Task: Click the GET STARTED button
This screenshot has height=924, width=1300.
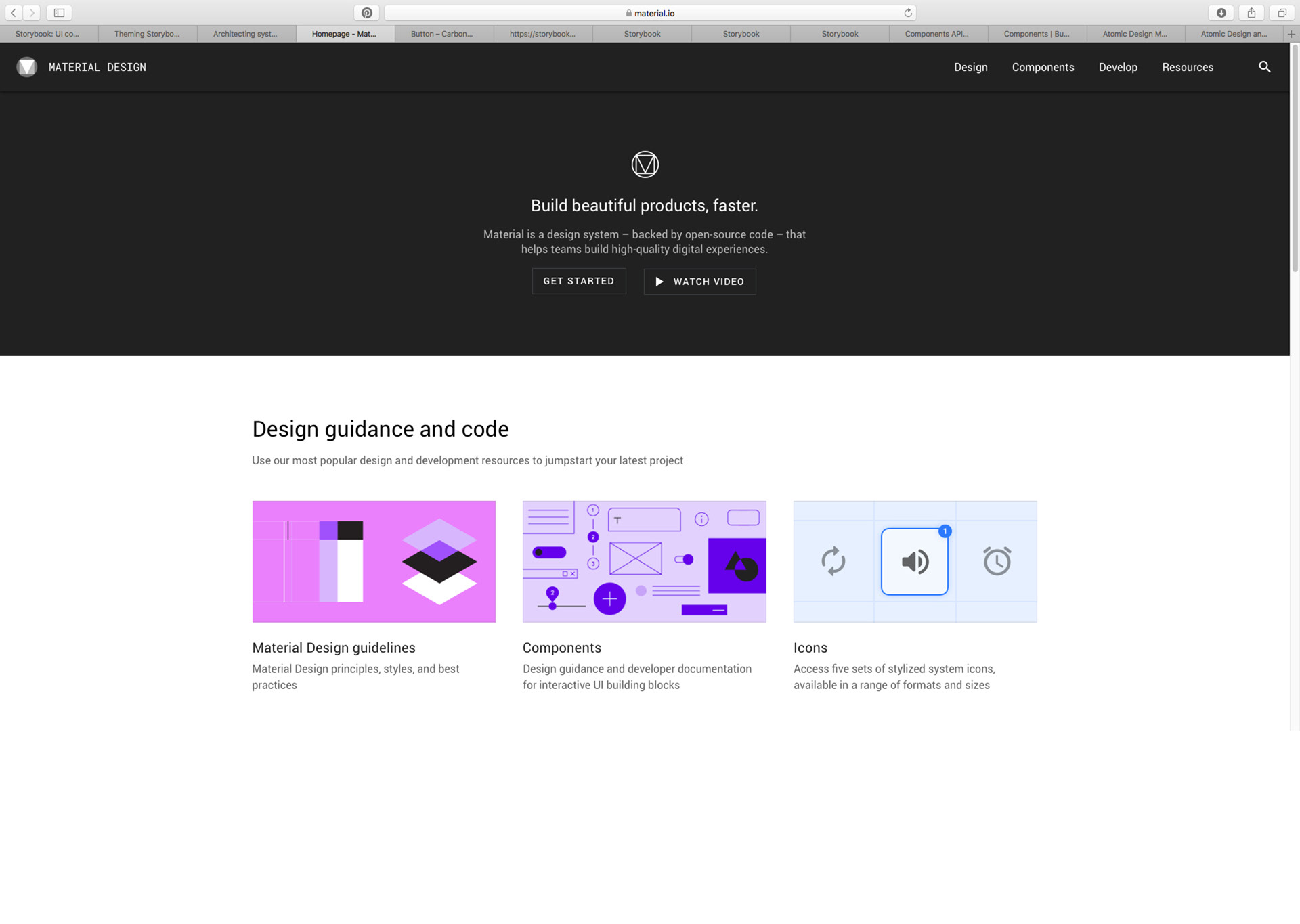Action: (579, 281)
